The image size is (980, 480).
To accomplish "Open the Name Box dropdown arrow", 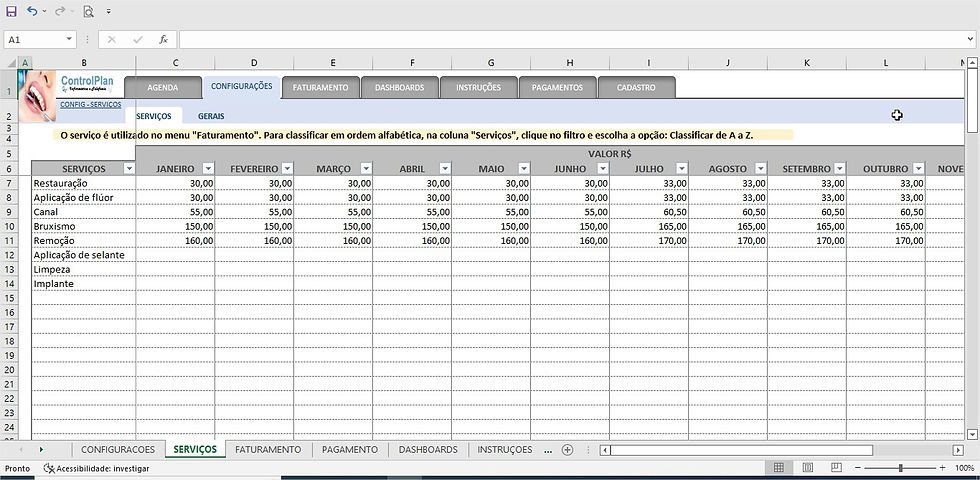I will 69,39.
